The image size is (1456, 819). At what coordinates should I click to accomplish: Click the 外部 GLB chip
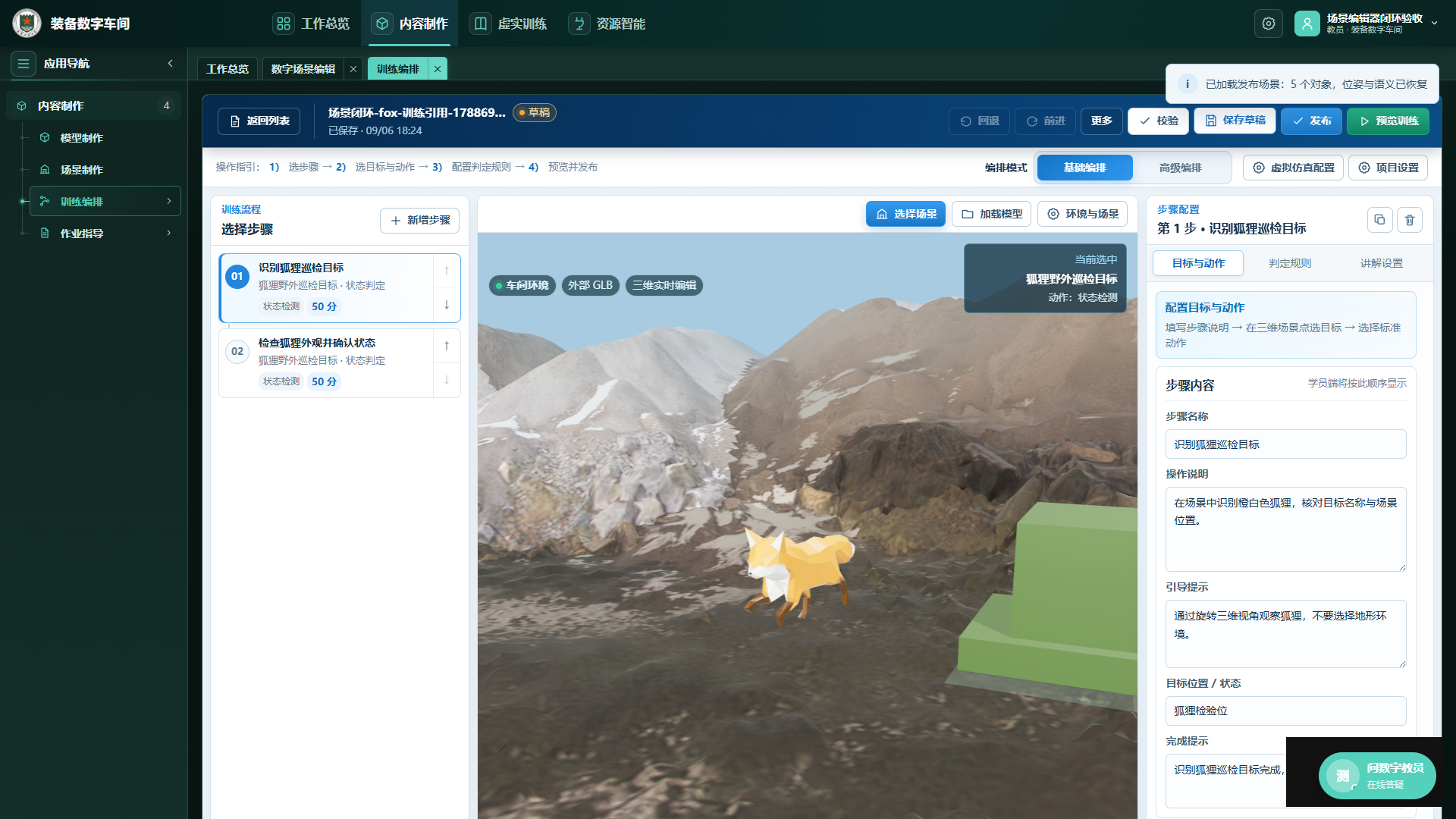point(590,285)
